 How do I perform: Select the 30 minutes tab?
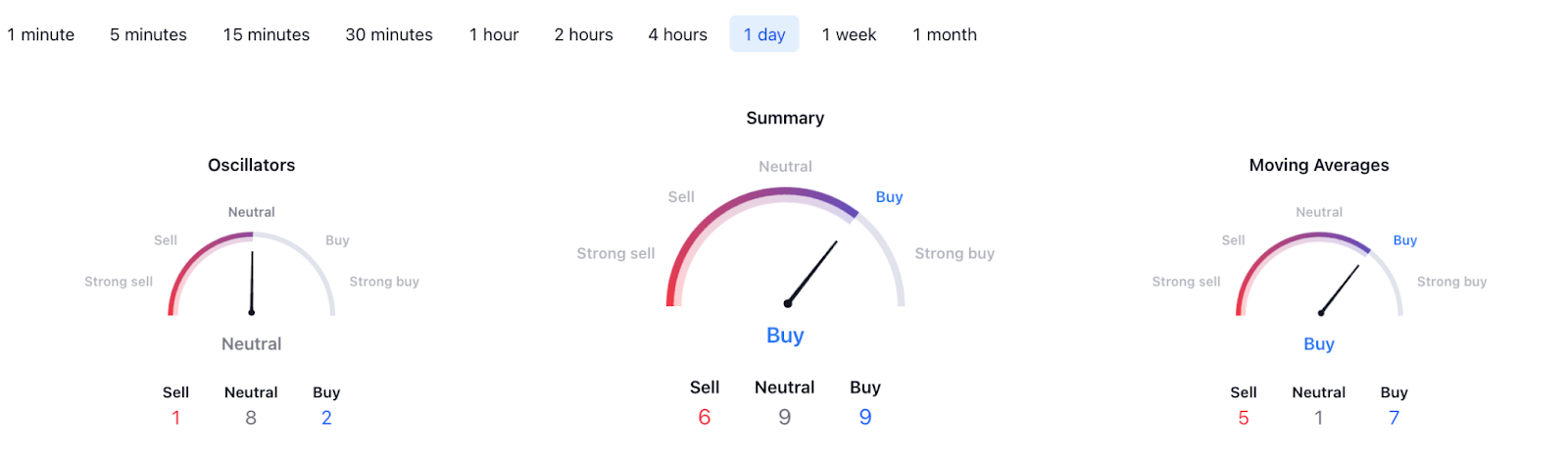(389, 34)
